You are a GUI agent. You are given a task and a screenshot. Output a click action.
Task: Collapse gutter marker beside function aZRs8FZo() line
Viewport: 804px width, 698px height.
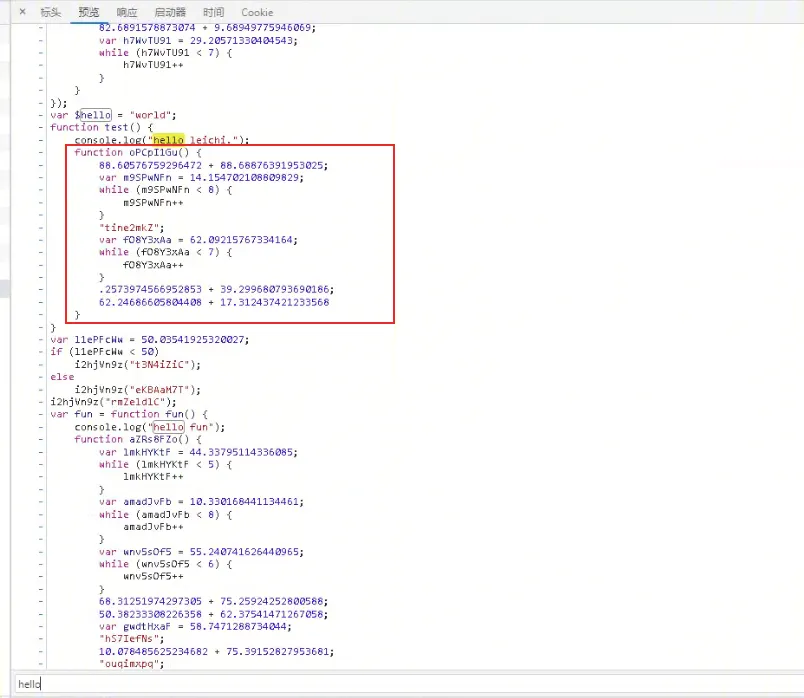41,439
